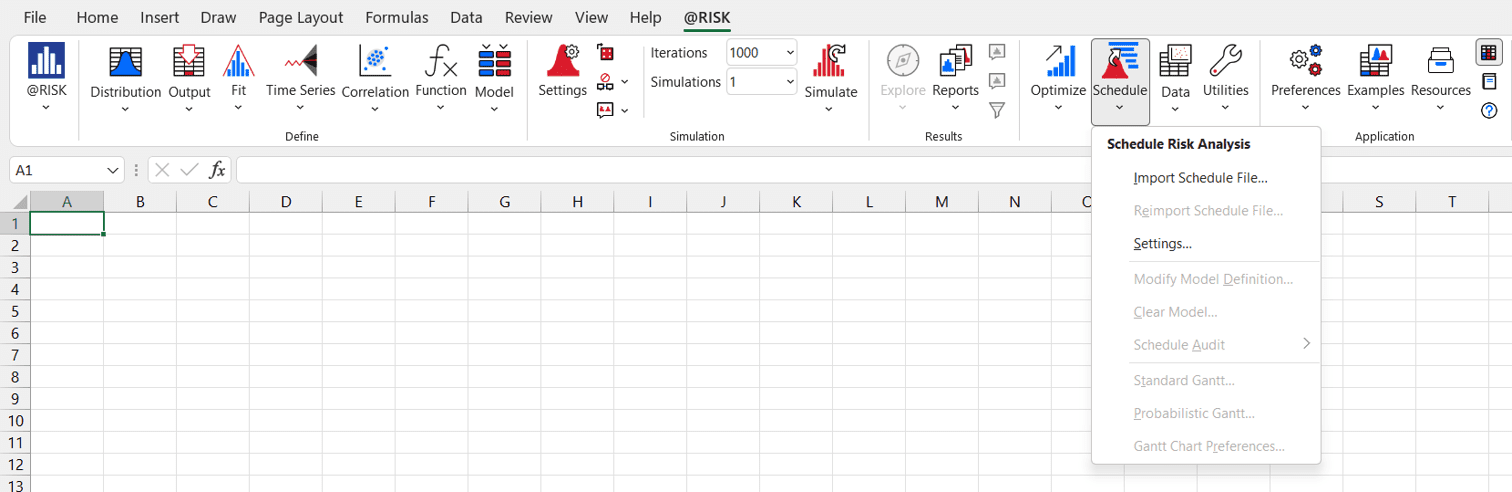Screen dimensions: 1512x492
Task: Open the Name Box dropdown arrow
Action: (x=113, y=171)
